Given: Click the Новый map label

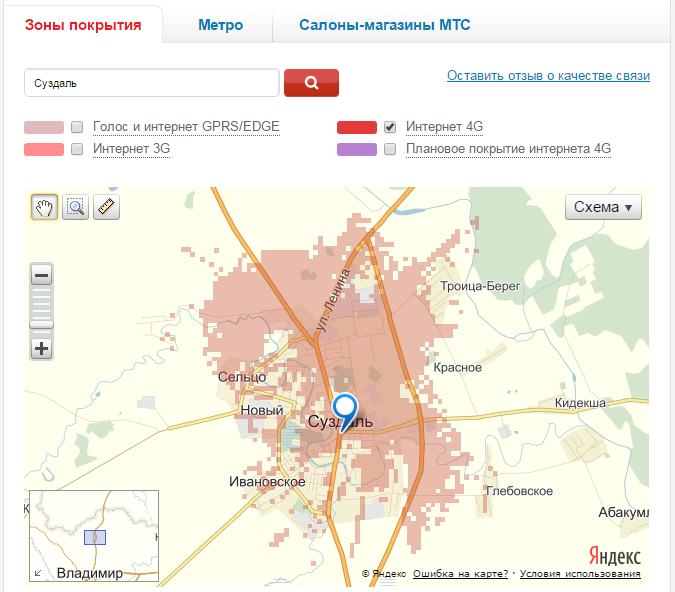Looking at the screenshot, I should [x=261, y=410].
